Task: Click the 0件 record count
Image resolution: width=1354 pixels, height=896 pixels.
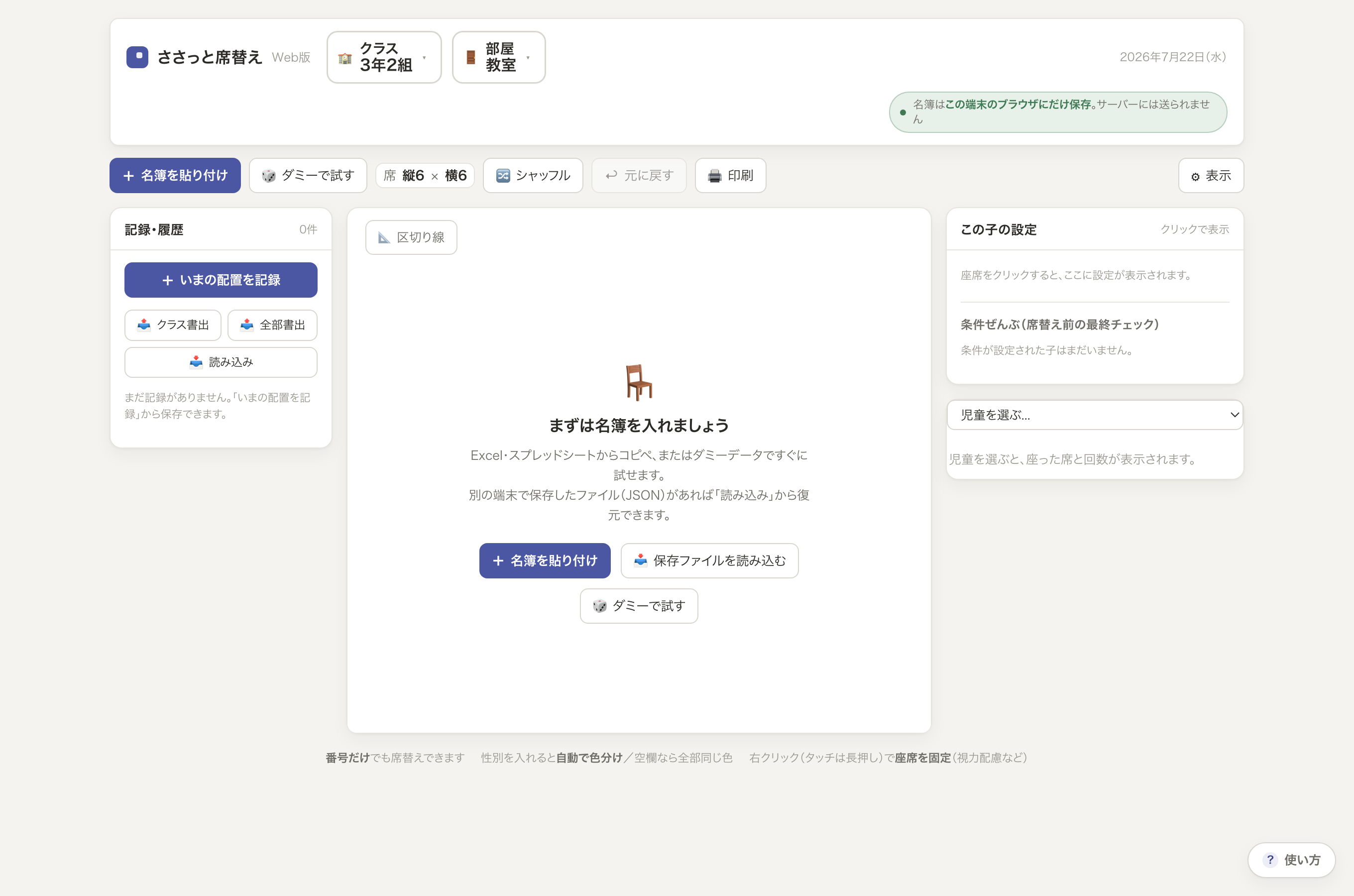Action: pyautogui.click(x=308, y=229)
